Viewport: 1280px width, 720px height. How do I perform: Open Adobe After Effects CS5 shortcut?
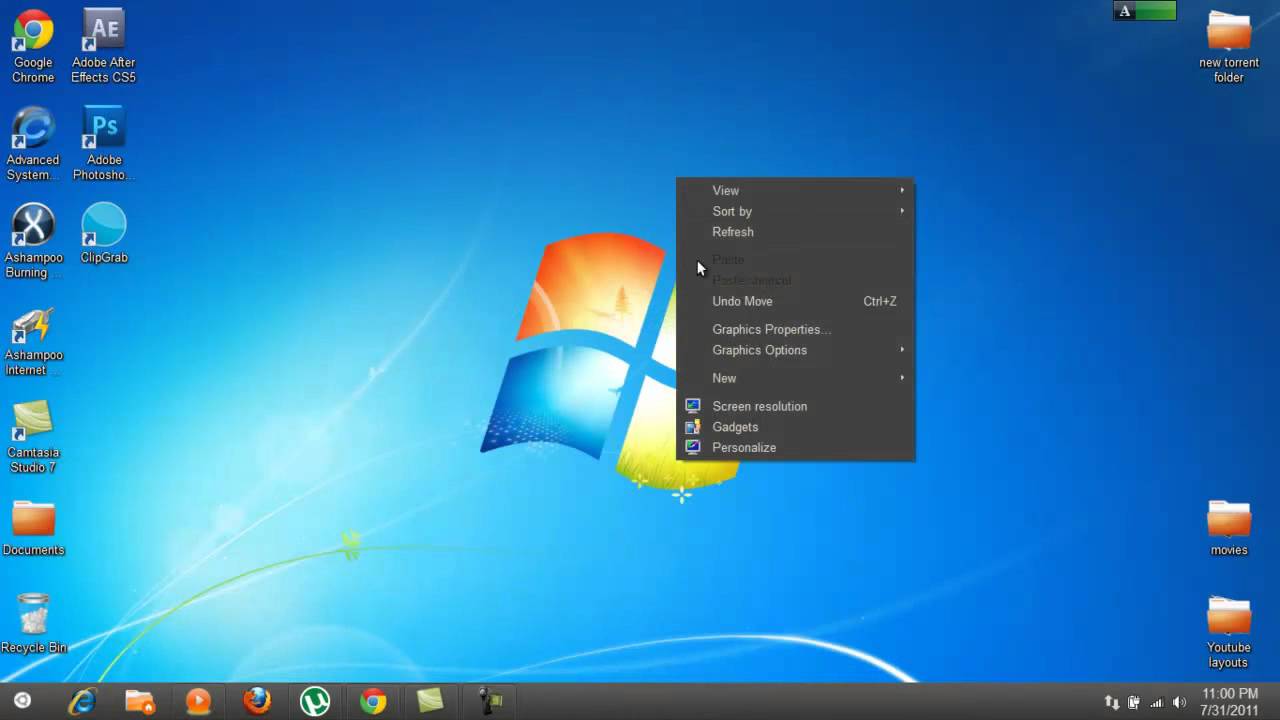(x=103, y=46)
